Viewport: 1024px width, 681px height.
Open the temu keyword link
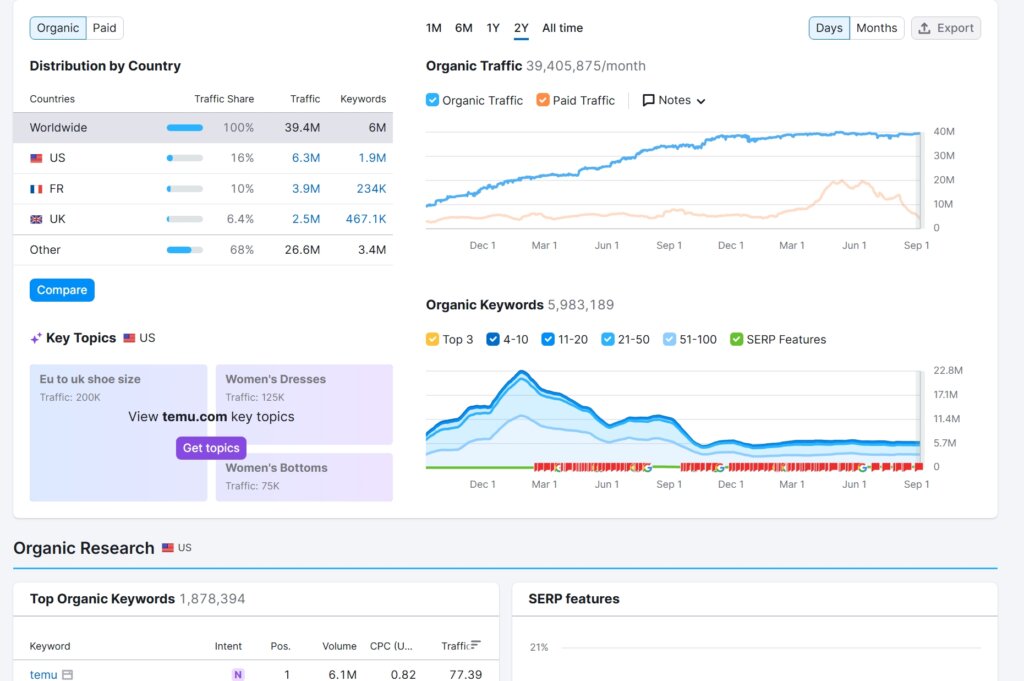pos(43,675)
